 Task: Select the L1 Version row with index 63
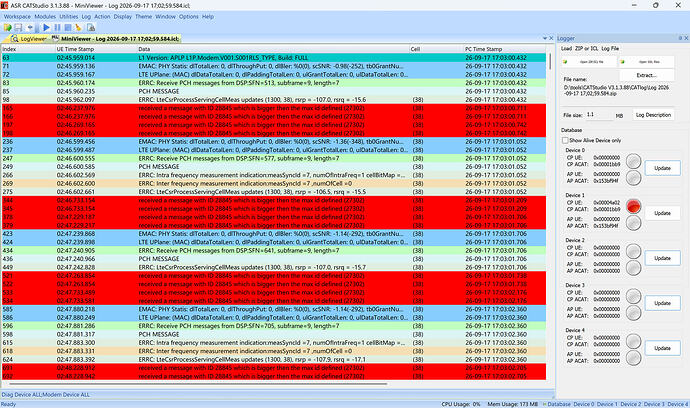pos(274,58)
